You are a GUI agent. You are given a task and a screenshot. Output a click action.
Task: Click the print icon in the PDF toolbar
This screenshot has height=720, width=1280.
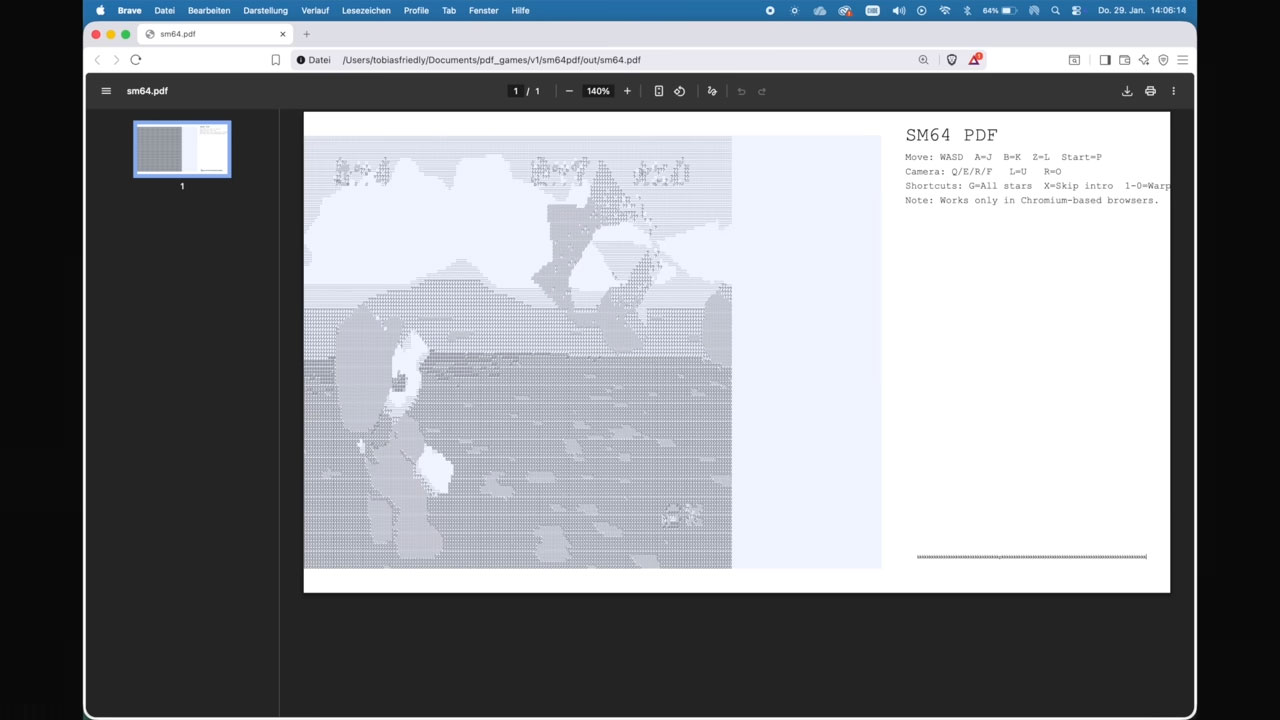pos(1150,91)
